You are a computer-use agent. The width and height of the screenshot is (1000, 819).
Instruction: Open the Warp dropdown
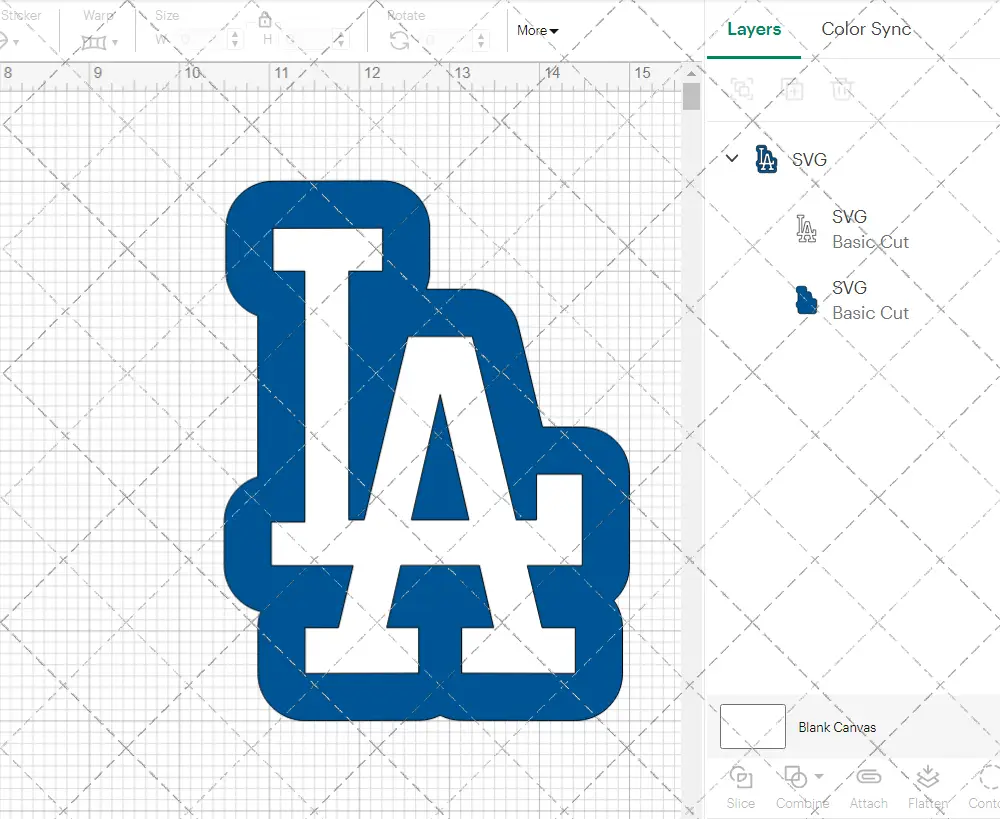[99, 42]
